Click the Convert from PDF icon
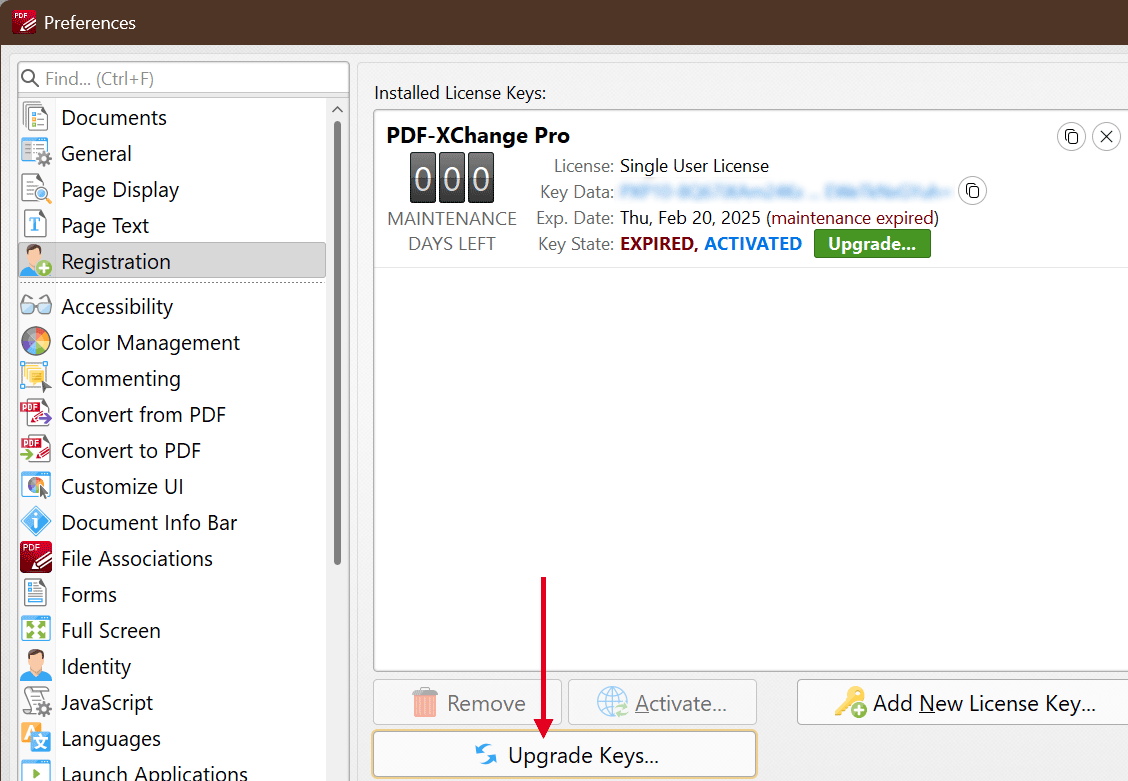The height and width of the screenshot is (781, 1128). pyautogui.click(x=35, y=414)
